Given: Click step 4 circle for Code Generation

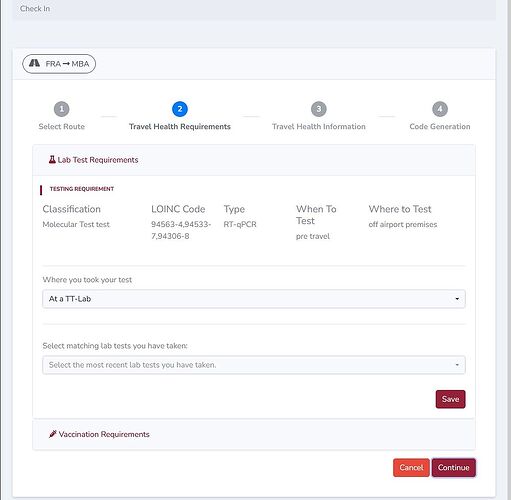Looking at the screenshot, I should (x=440, y=109).
